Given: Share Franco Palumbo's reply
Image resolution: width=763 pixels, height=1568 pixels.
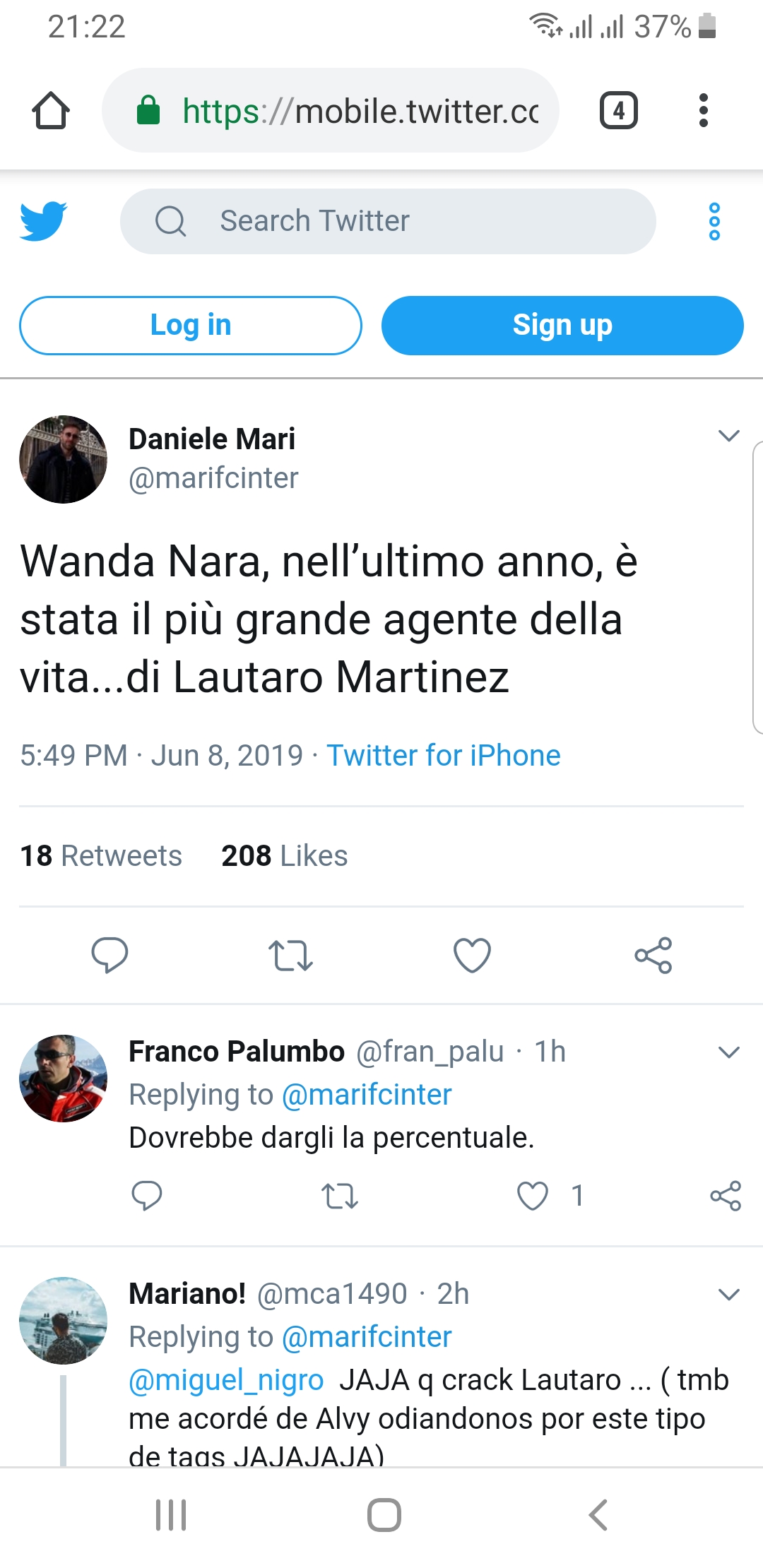Looking at the screenshot, I should pyautogui.click(x=726, y=1196).
